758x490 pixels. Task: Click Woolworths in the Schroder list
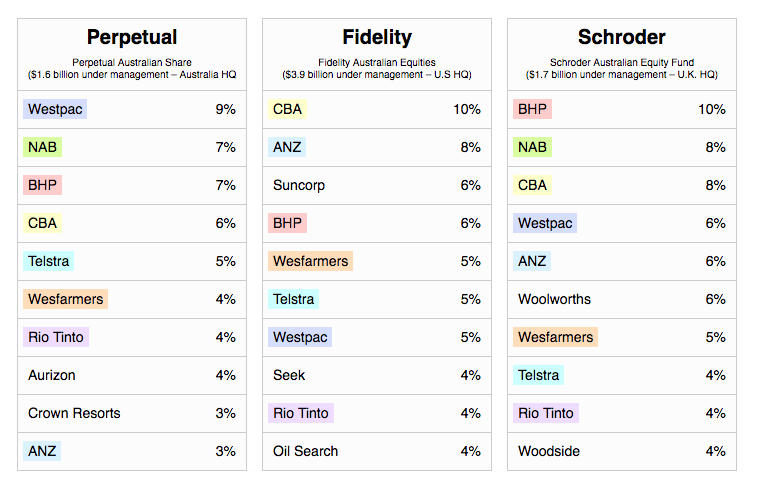(554, 299)
